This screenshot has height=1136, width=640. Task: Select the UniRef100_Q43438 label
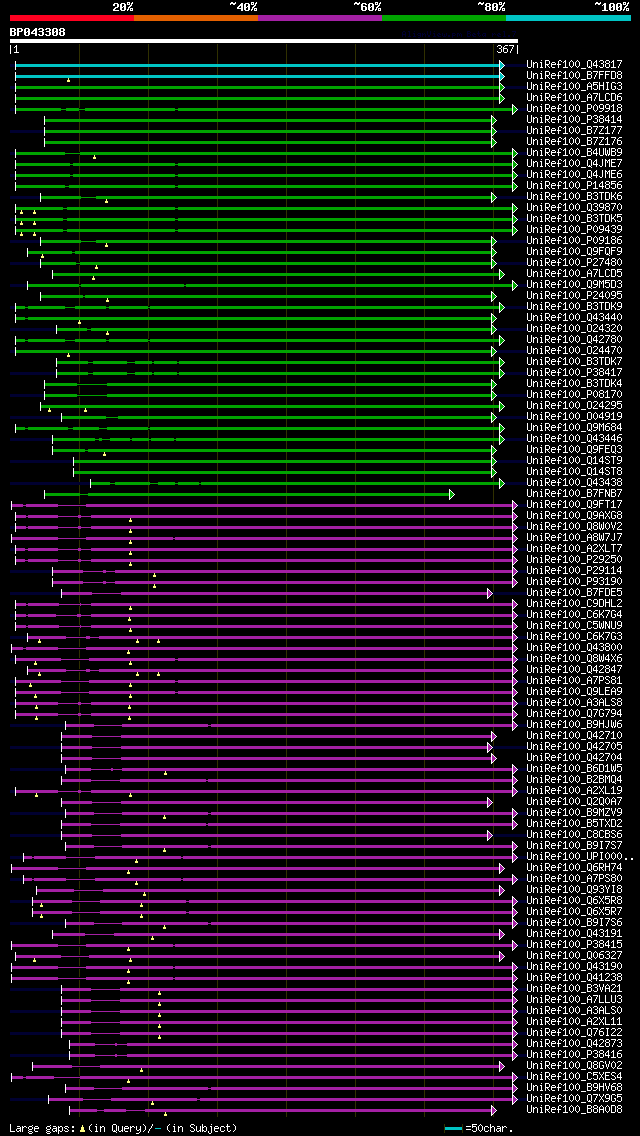tap(574, 483)
